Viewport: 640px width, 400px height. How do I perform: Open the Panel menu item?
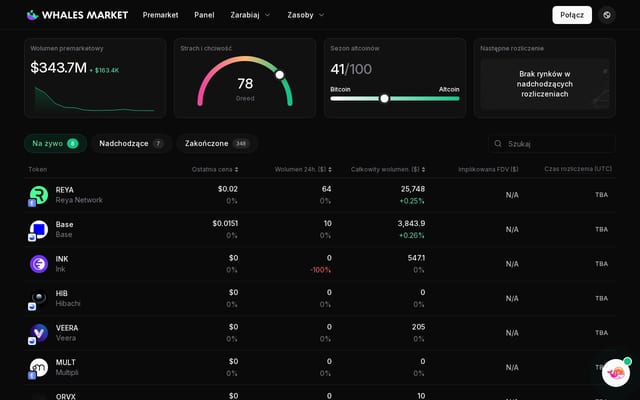(204, 15)
